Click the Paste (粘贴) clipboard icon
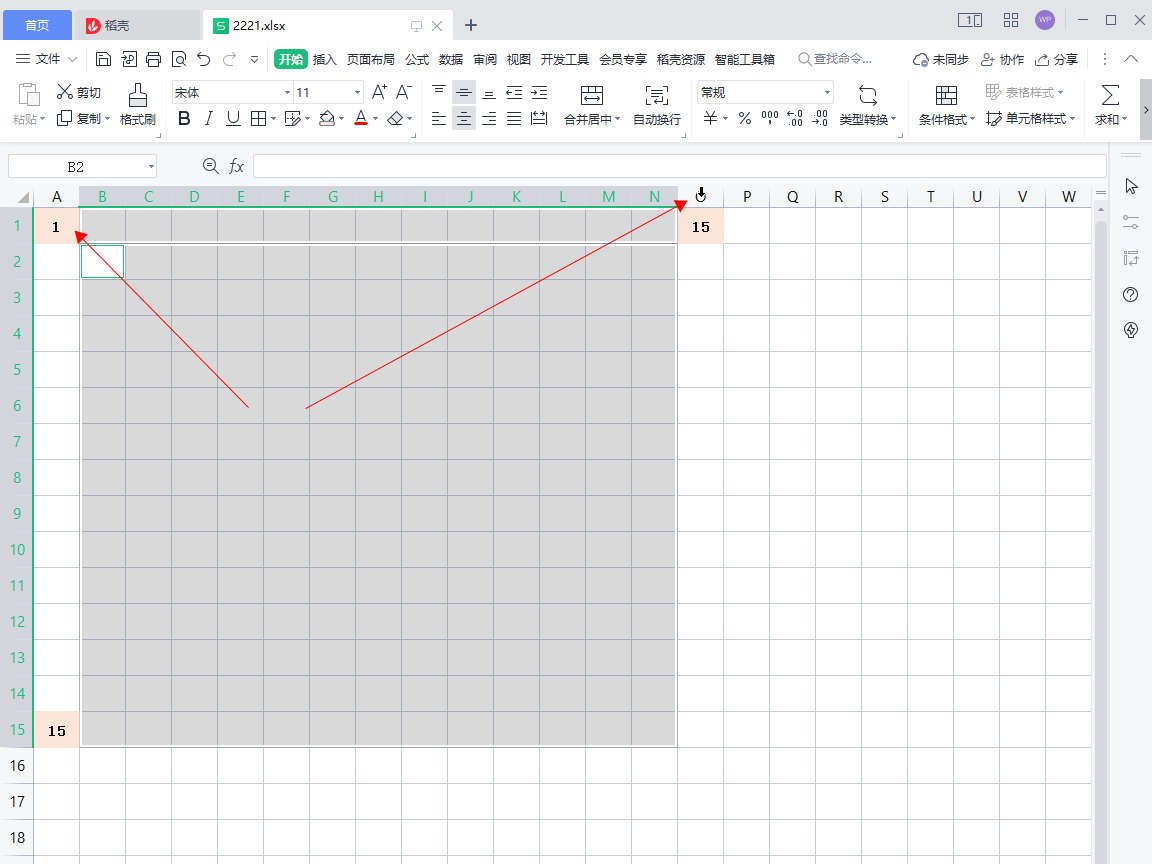The width and height of the screenshot is (1152, 864). (28, 96)
